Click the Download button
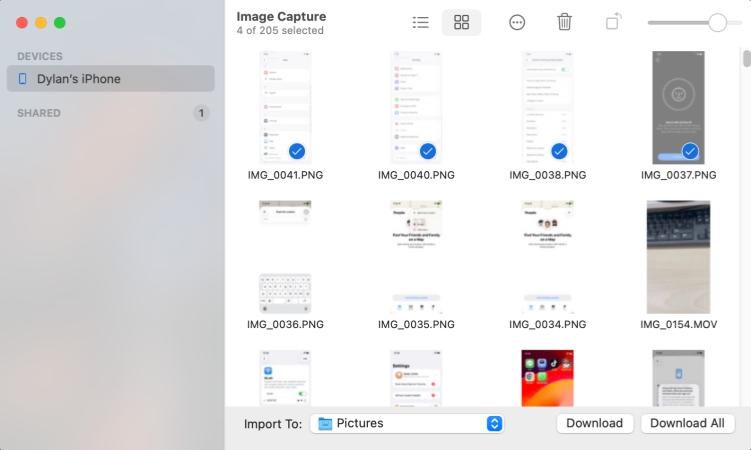751x450 pixels. click(x=595, y=424)
